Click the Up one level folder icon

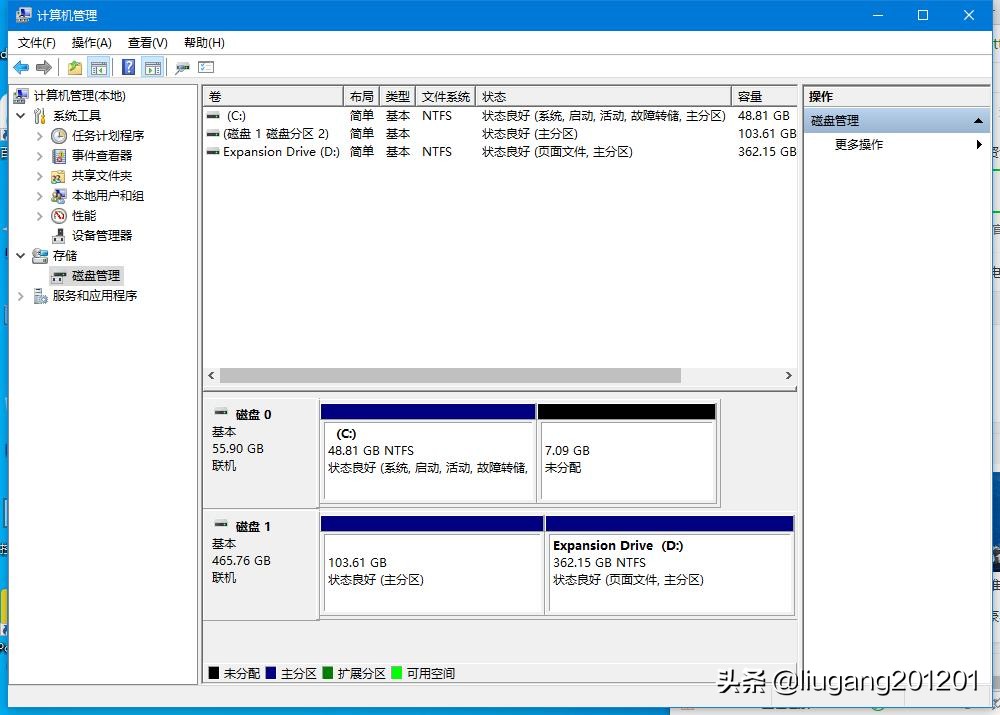click(75, 67)
